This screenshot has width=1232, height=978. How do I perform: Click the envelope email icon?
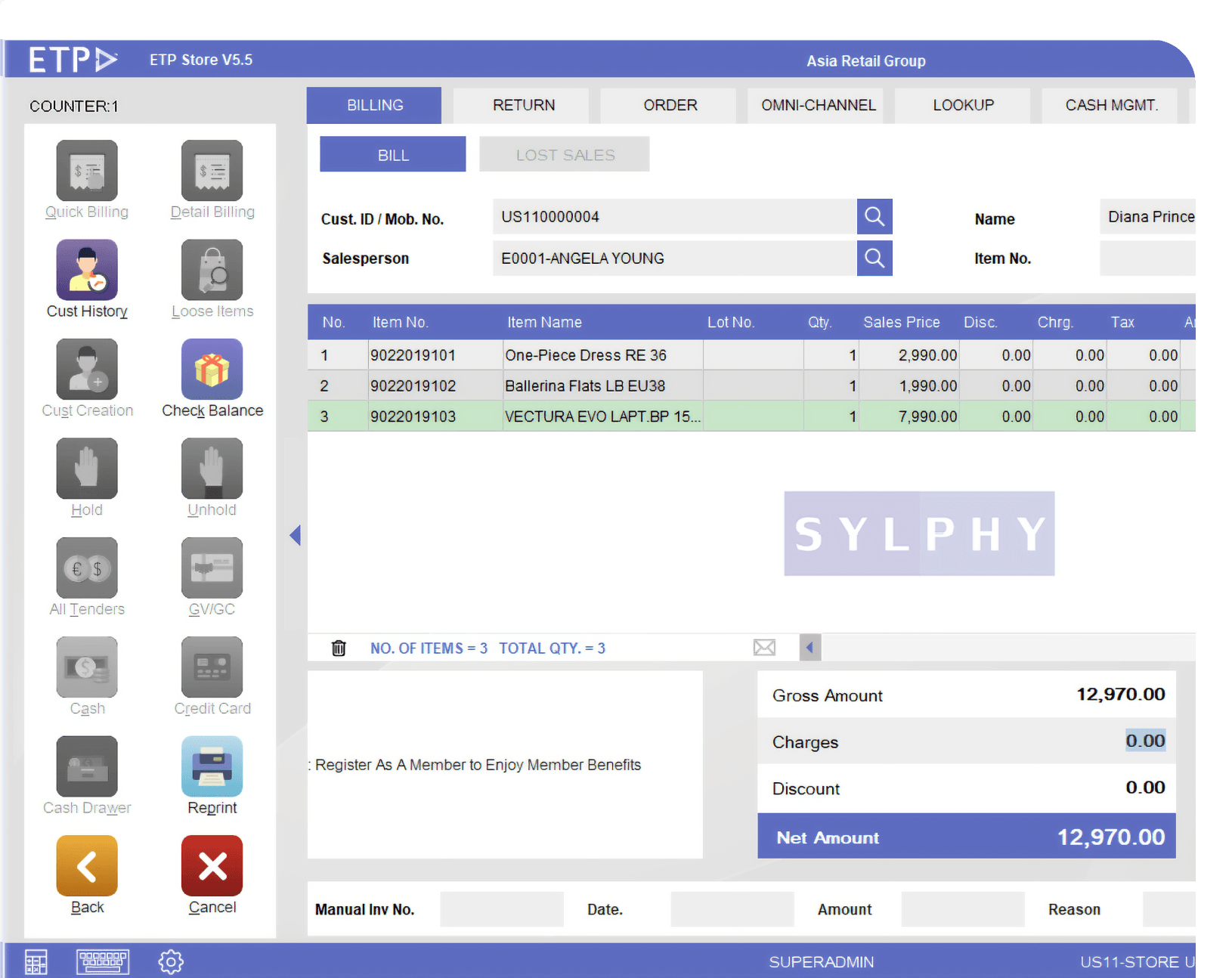(x=764, y=648)
